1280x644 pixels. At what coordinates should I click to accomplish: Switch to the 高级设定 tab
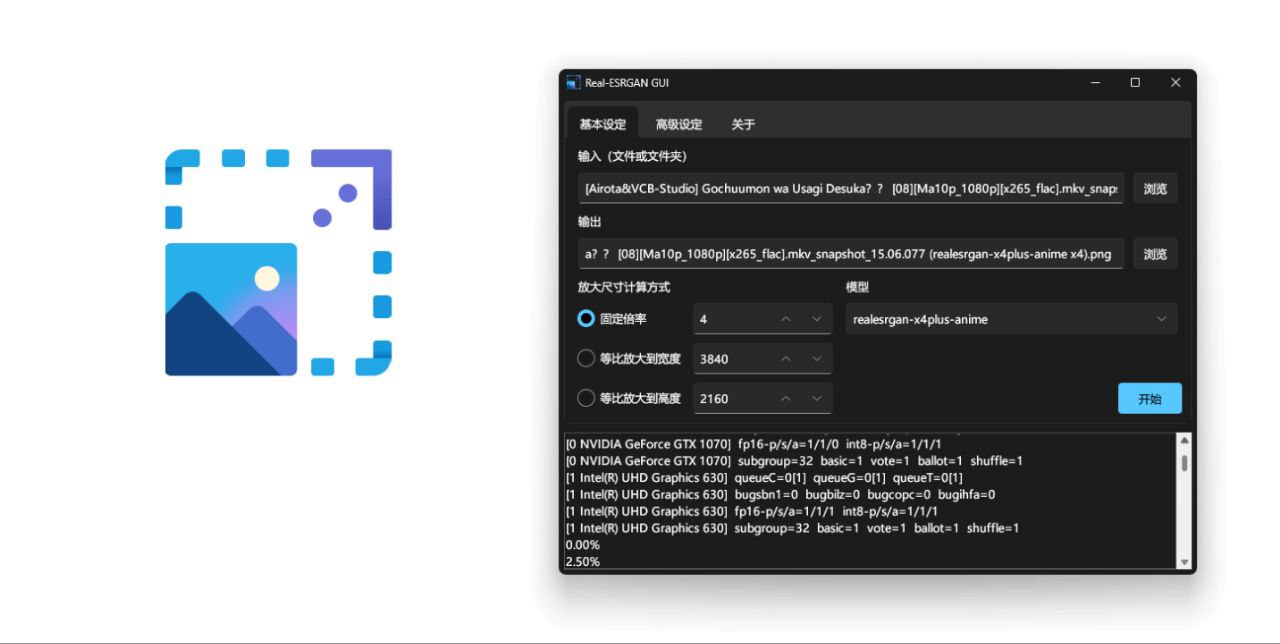(x=679, y=125)
